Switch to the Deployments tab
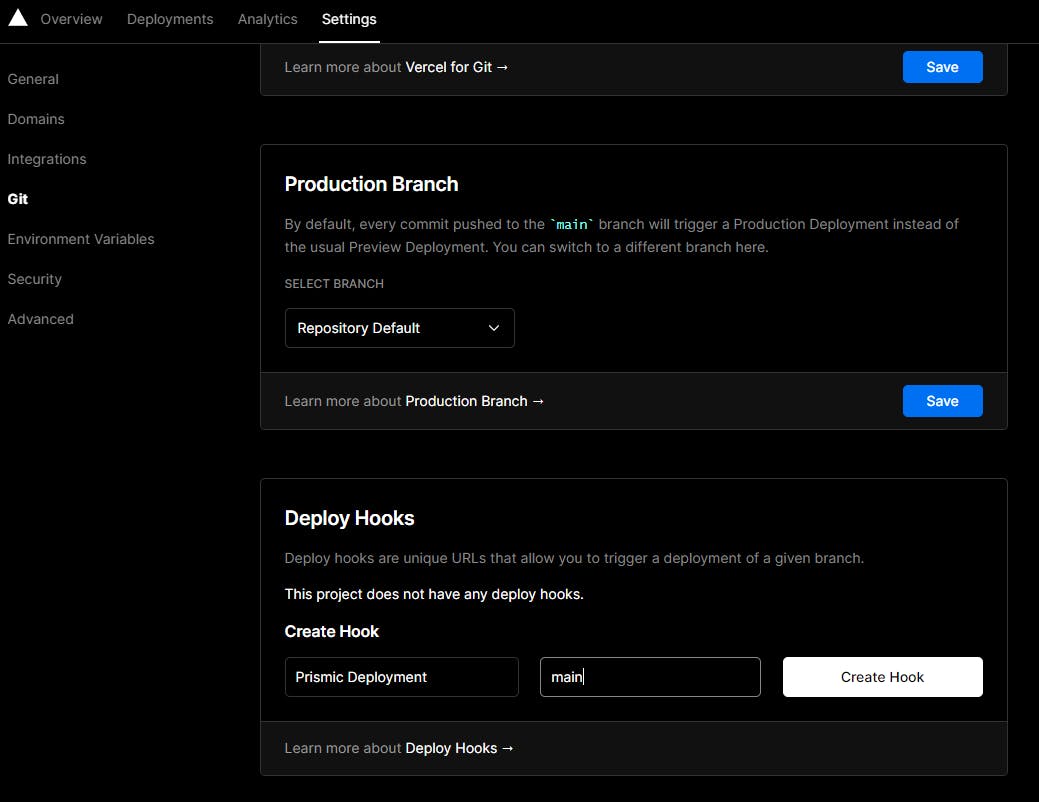 [170, 19]
